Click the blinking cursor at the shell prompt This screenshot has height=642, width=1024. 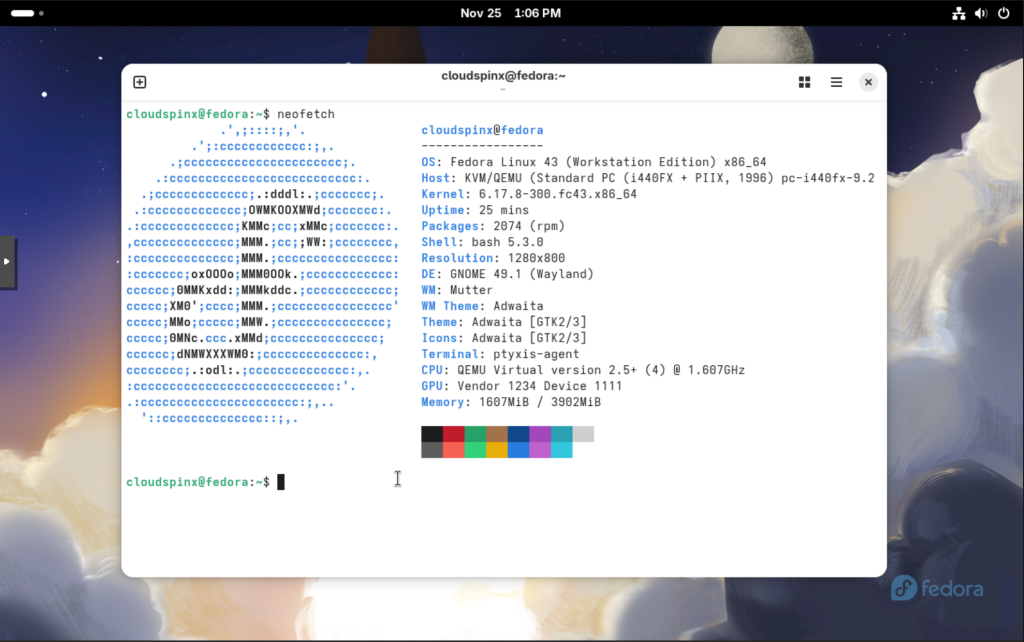pos(281,481)
